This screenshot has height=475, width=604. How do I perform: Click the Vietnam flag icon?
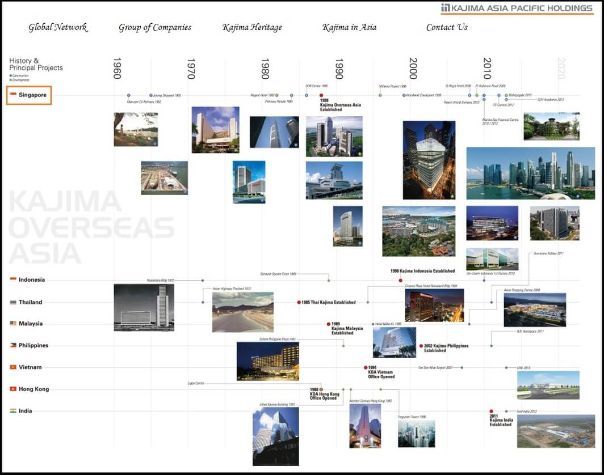coord(13,367)
